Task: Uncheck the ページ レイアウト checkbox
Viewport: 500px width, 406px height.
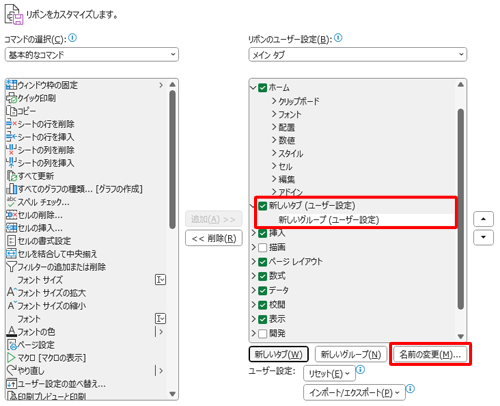Action: 263,262
